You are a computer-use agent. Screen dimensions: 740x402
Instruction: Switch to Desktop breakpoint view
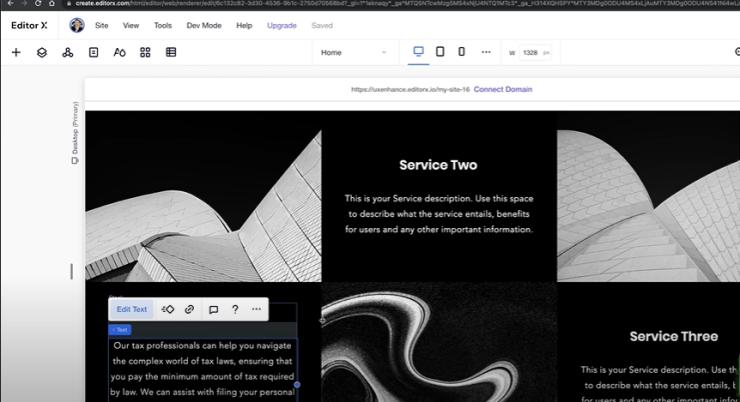coord(418,51)
